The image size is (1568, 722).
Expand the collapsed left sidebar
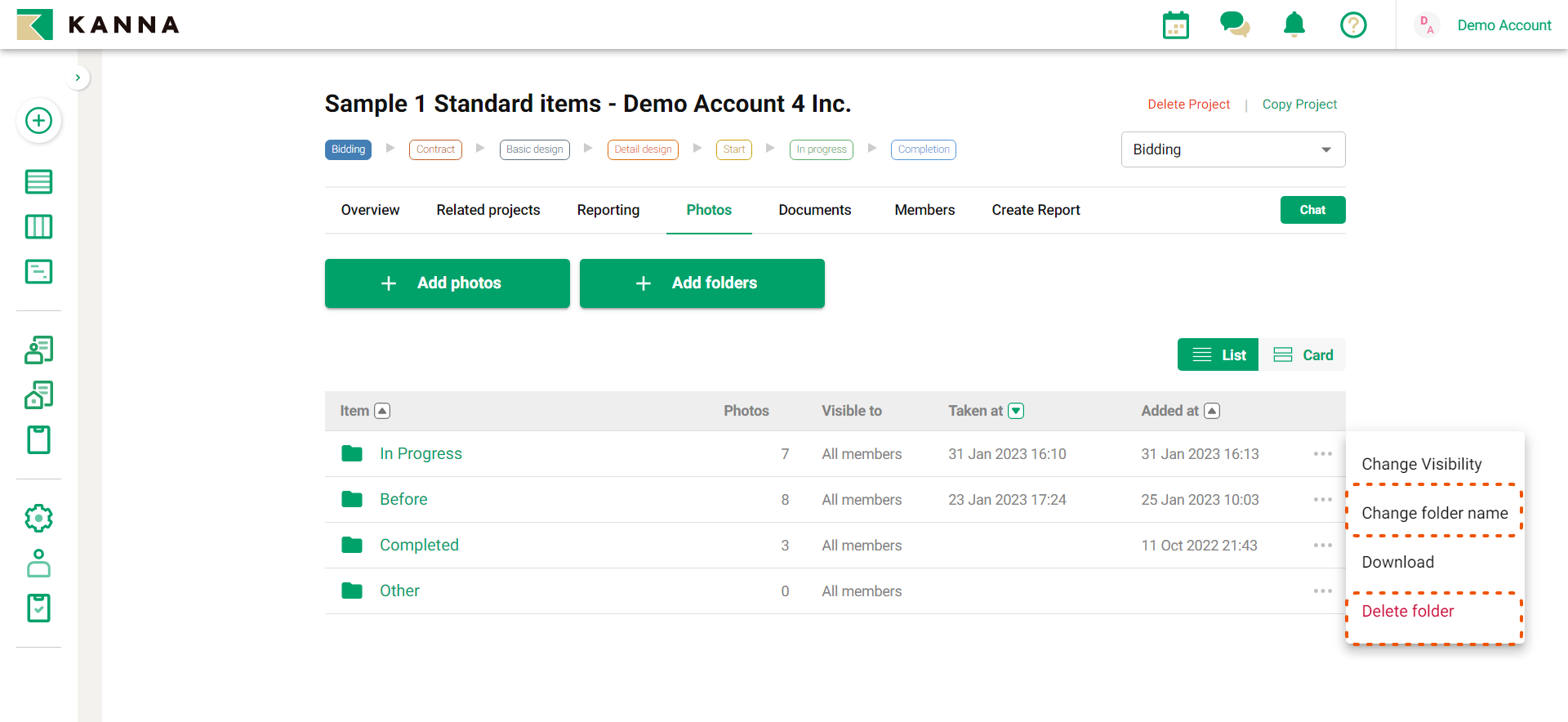click(x=78, y=78)
